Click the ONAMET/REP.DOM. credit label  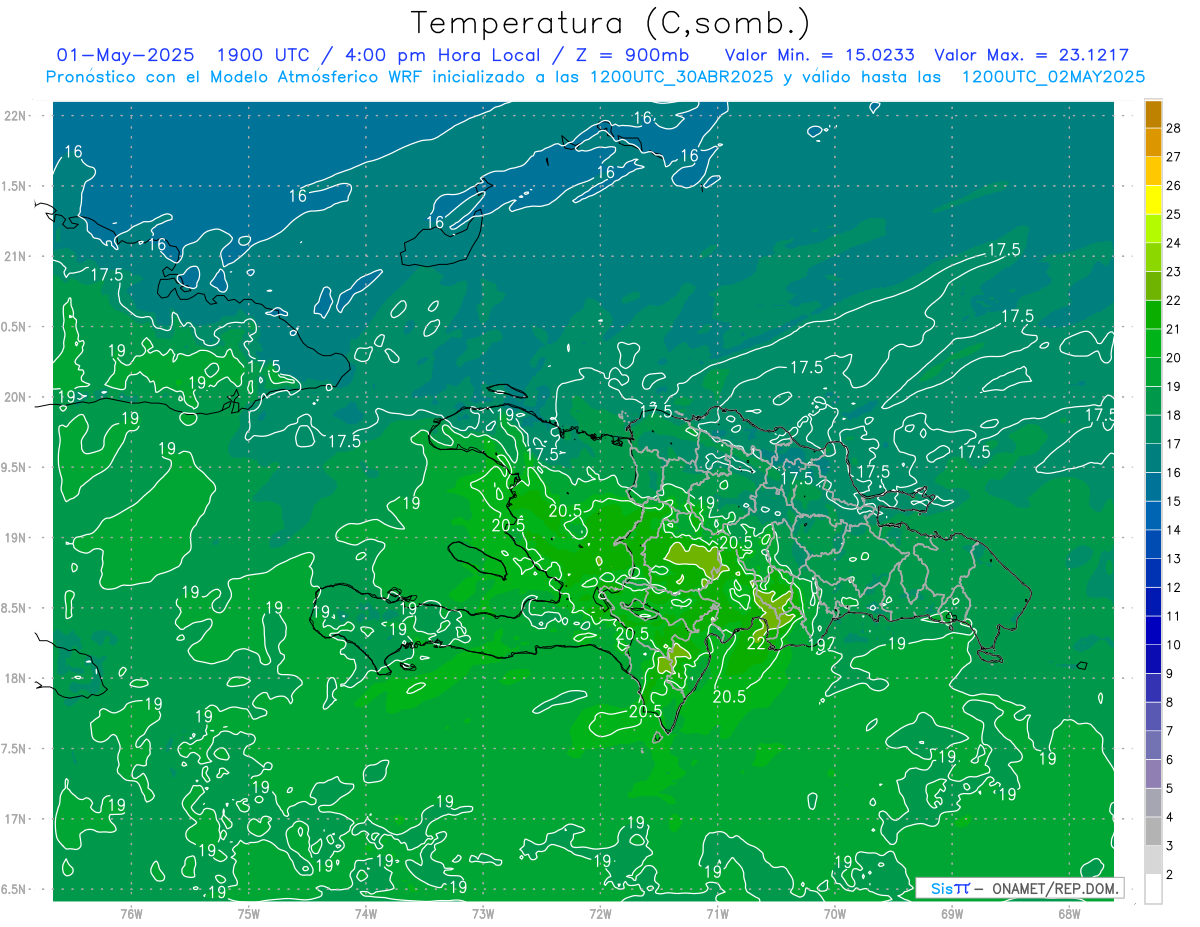click(x=1055, y=888)
